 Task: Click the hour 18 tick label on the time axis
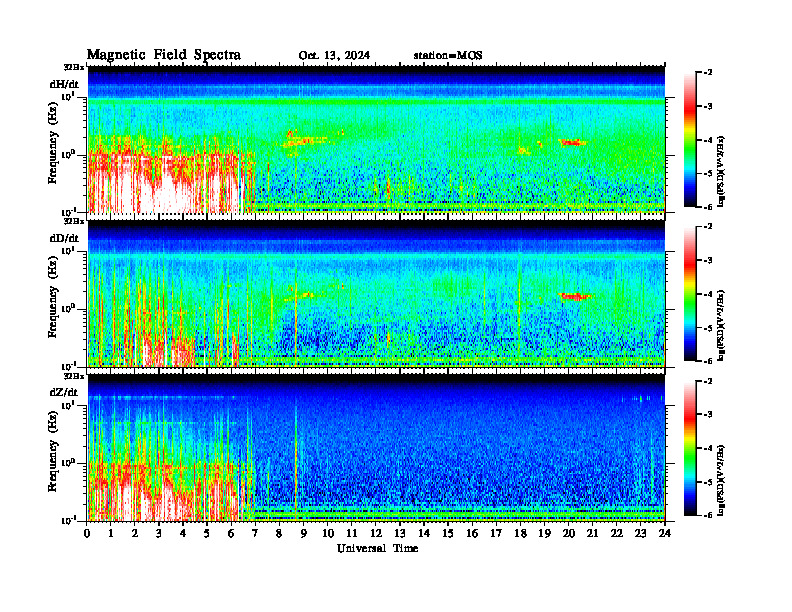520,533
